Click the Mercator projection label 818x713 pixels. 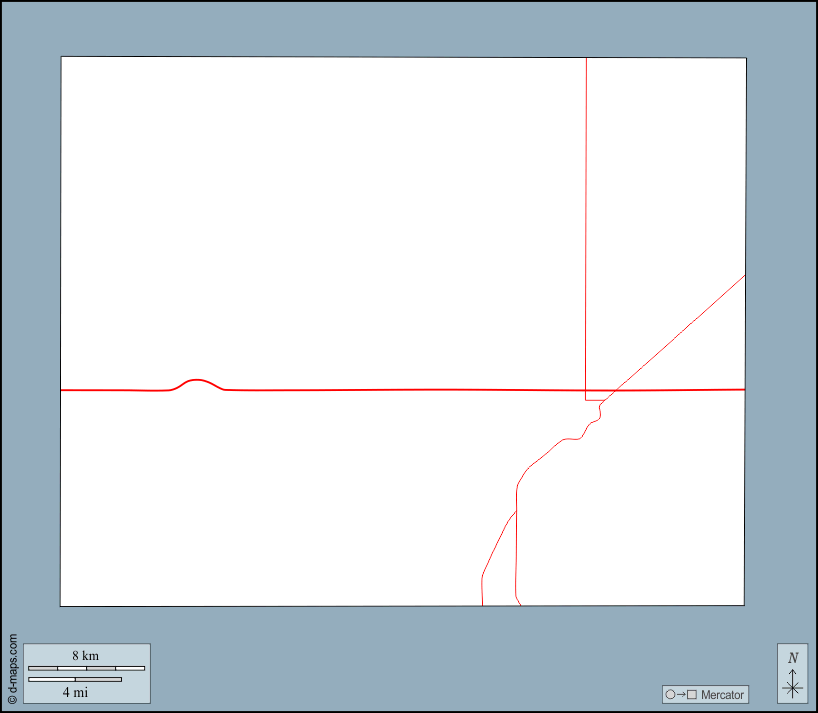722,694
